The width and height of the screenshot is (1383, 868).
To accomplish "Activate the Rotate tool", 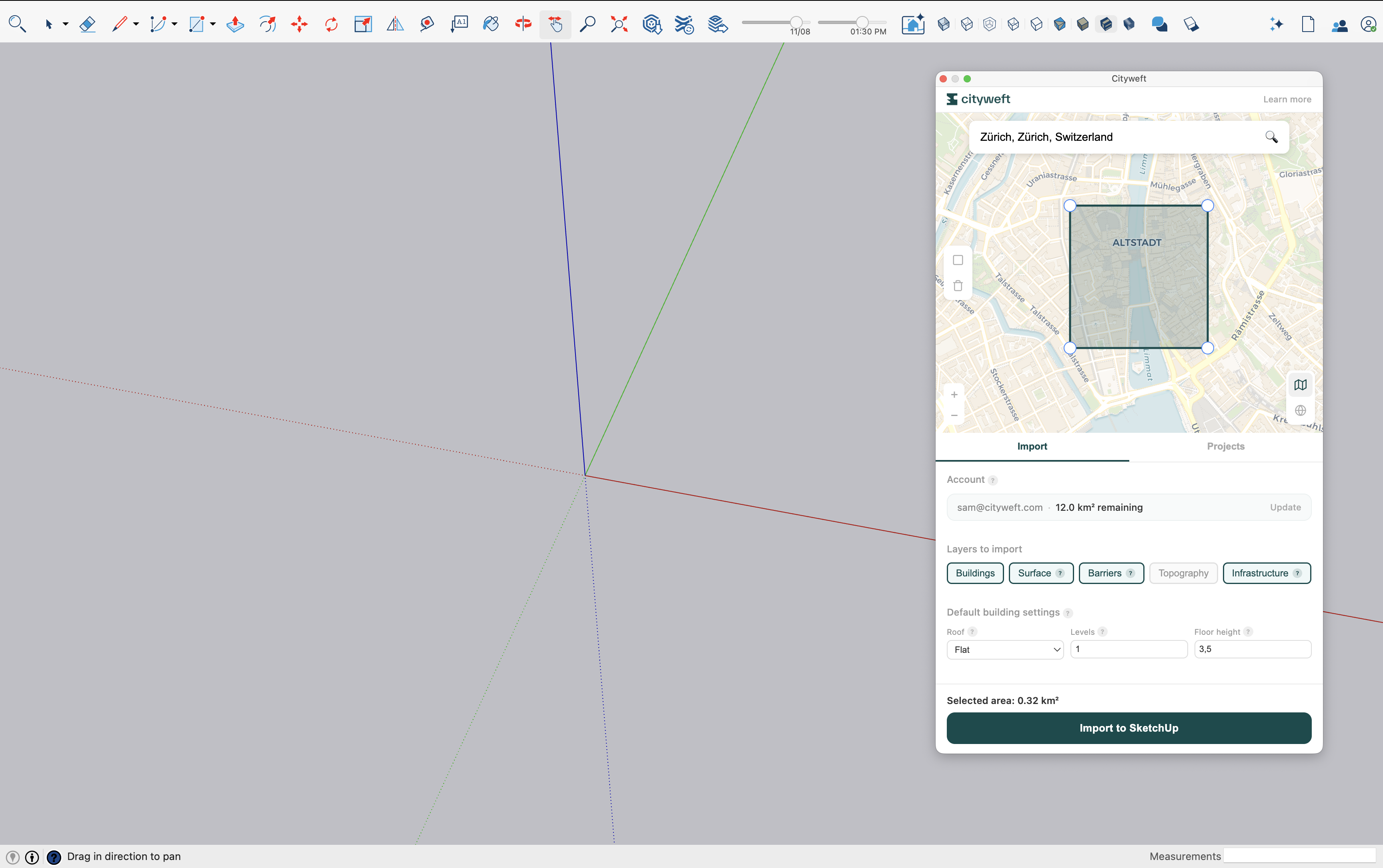I will click(331, 24).
